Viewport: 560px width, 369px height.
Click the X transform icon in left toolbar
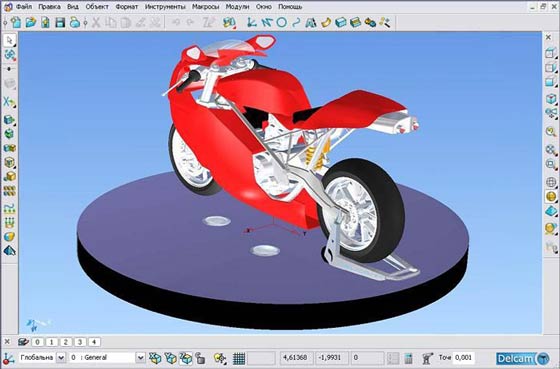(x=10, y=102)
